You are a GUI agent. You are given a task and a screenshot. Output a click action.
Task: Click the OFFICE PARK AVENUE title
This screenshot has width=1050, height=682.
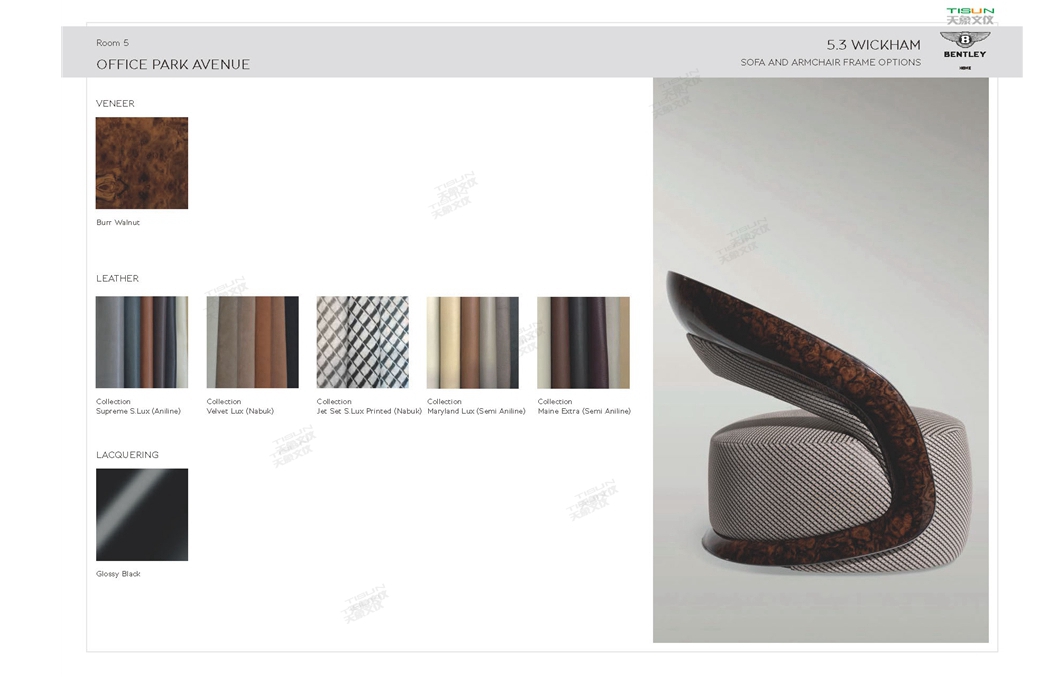click(x=173, y=65)
